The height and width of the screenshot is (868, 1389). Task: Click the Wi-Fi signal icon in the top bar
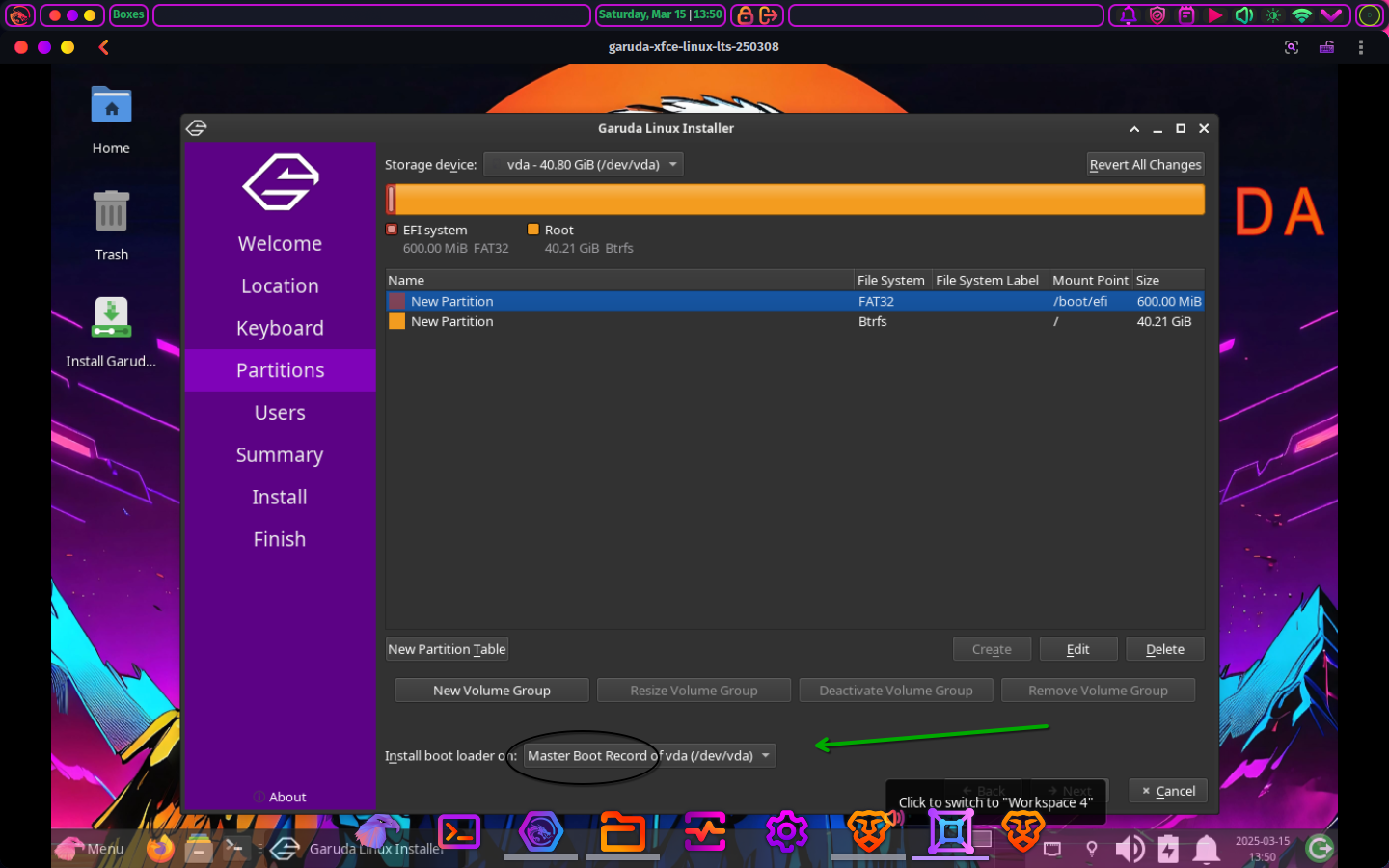click(1302, 15)
